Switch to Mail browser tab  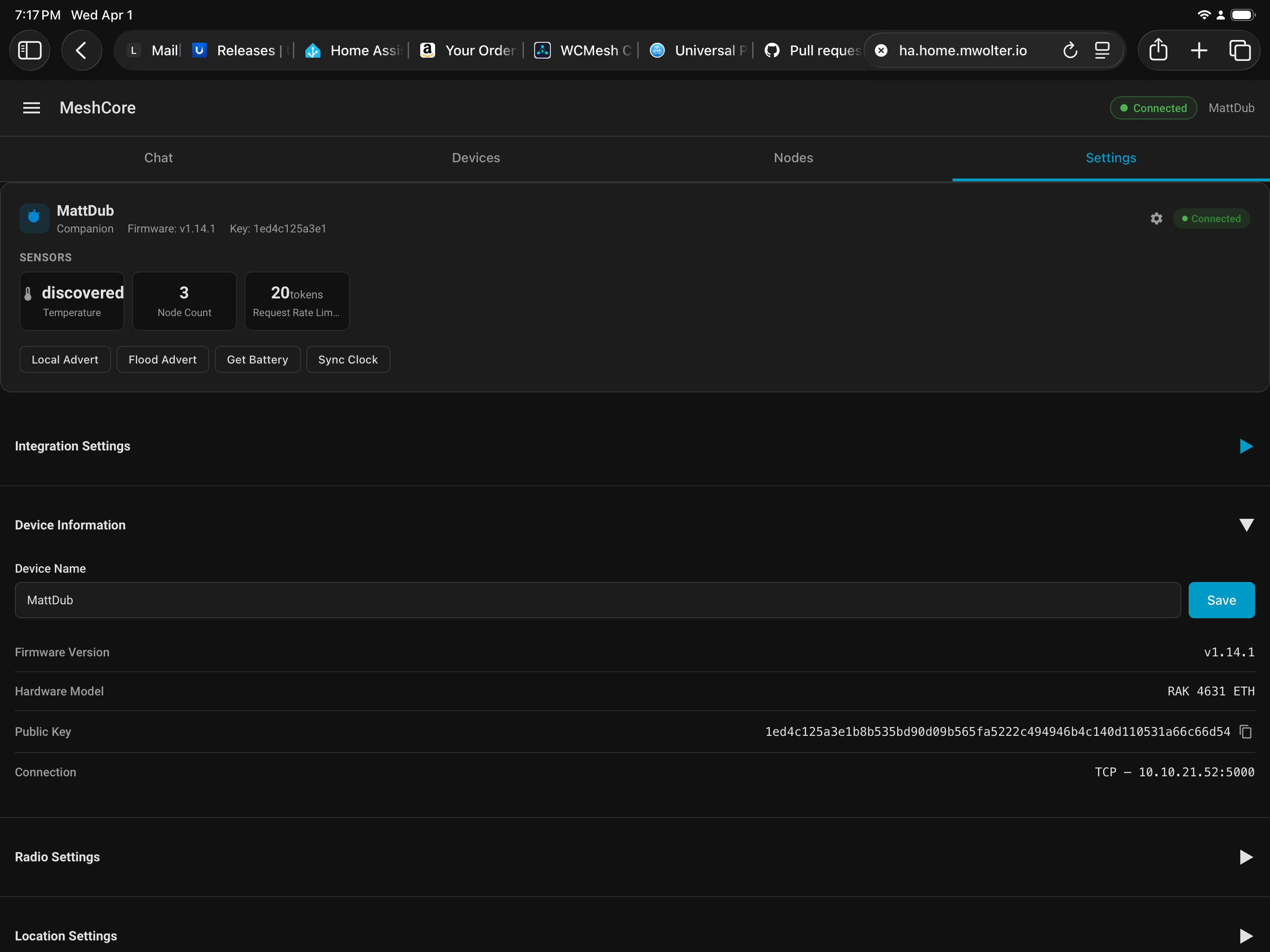154,51
